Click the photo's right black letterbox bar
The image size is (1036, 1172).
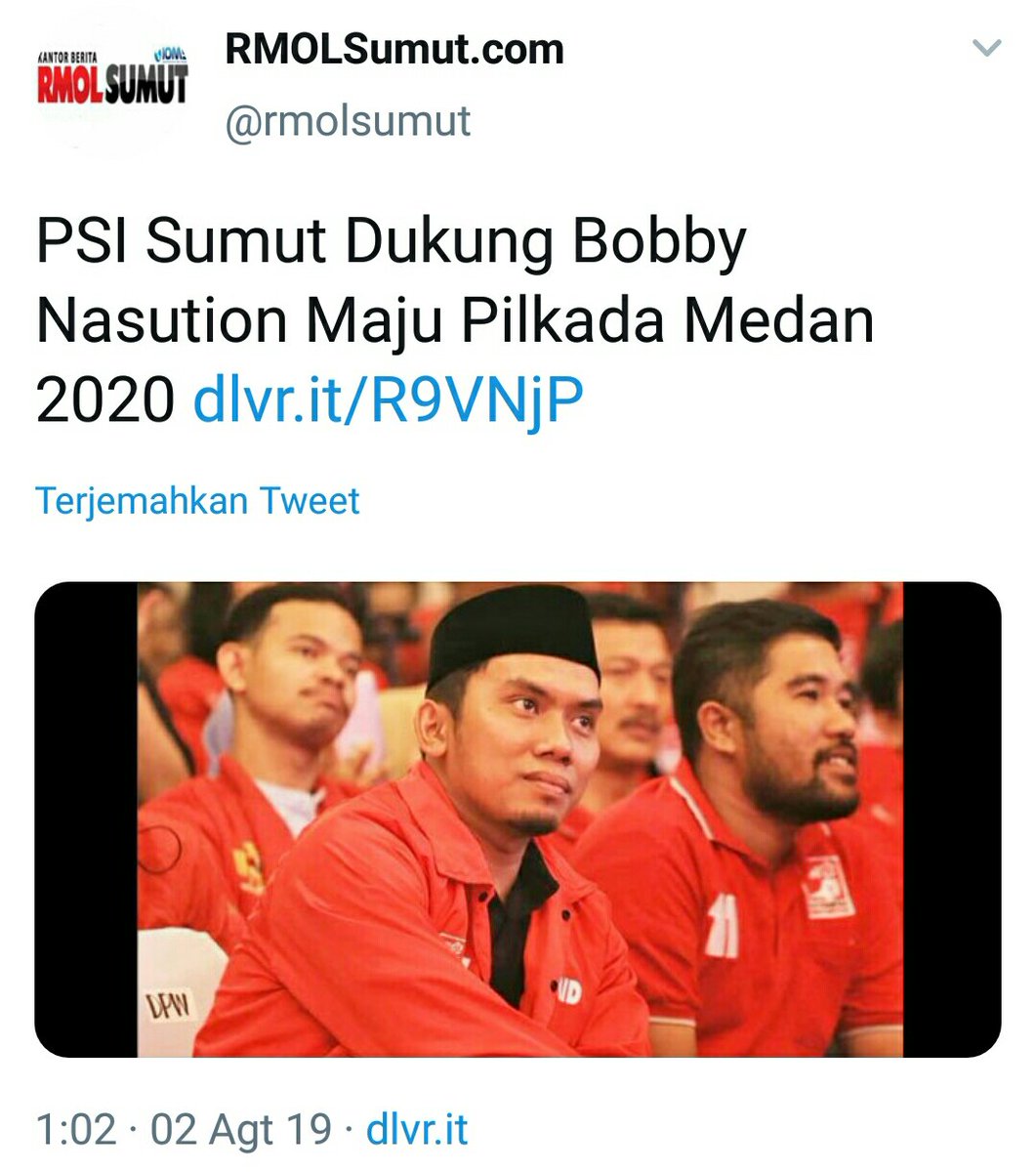pos(952,819)
